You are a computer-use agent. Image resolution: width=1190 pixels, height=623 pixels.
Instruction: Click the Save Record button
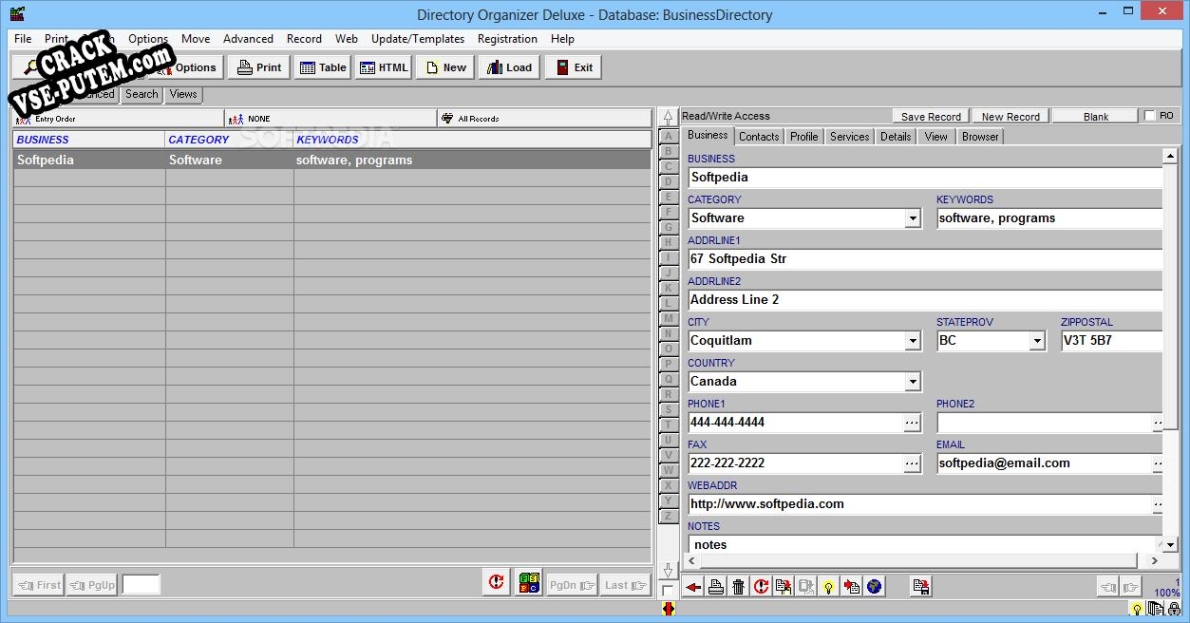(931, 116)
